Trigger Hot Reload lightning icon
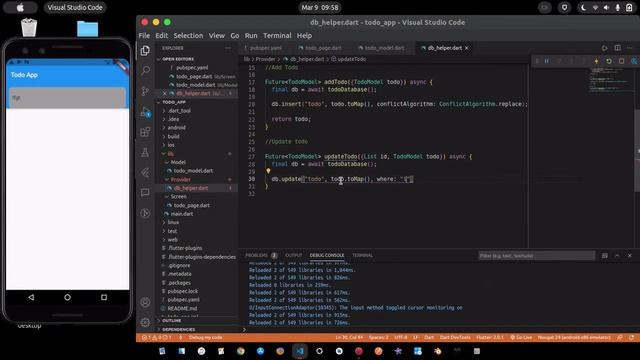640x360 pixels. 597,61
